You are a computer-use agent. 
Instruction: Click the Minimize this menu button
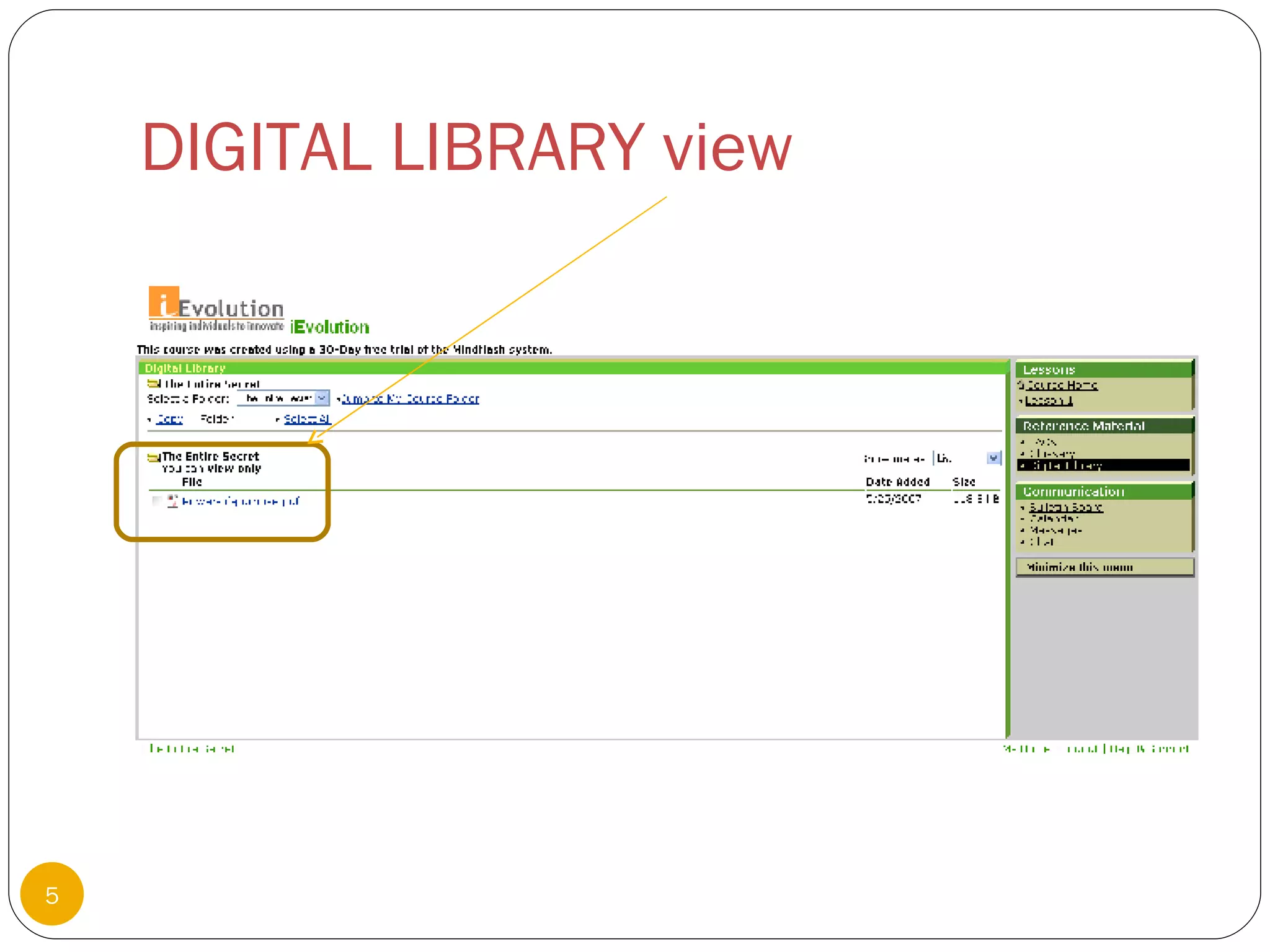click(x=1105, y=567)
